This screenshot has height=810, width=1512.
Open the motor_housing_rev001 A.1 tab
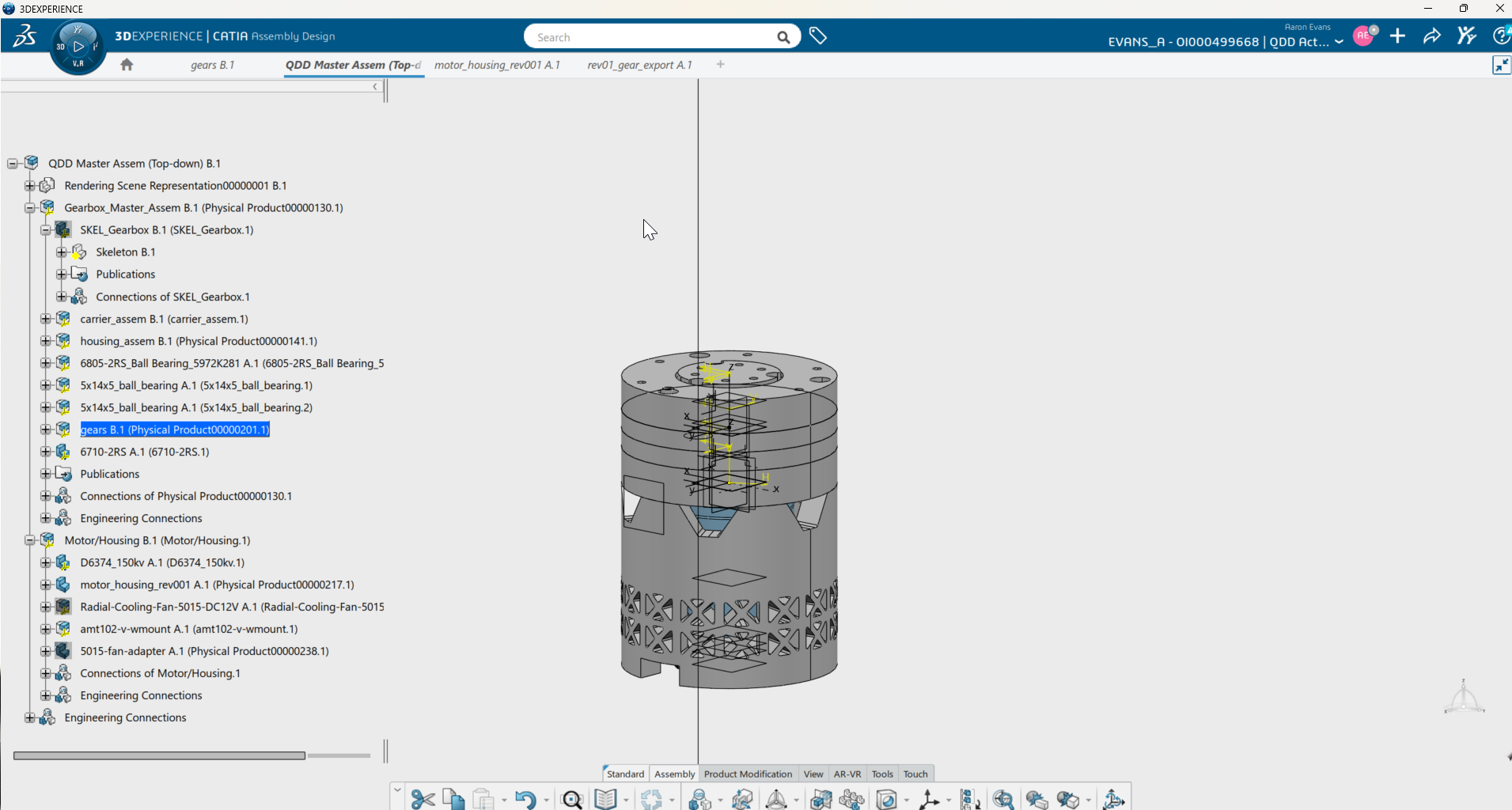pyautogui.click(x=497, y=65)
